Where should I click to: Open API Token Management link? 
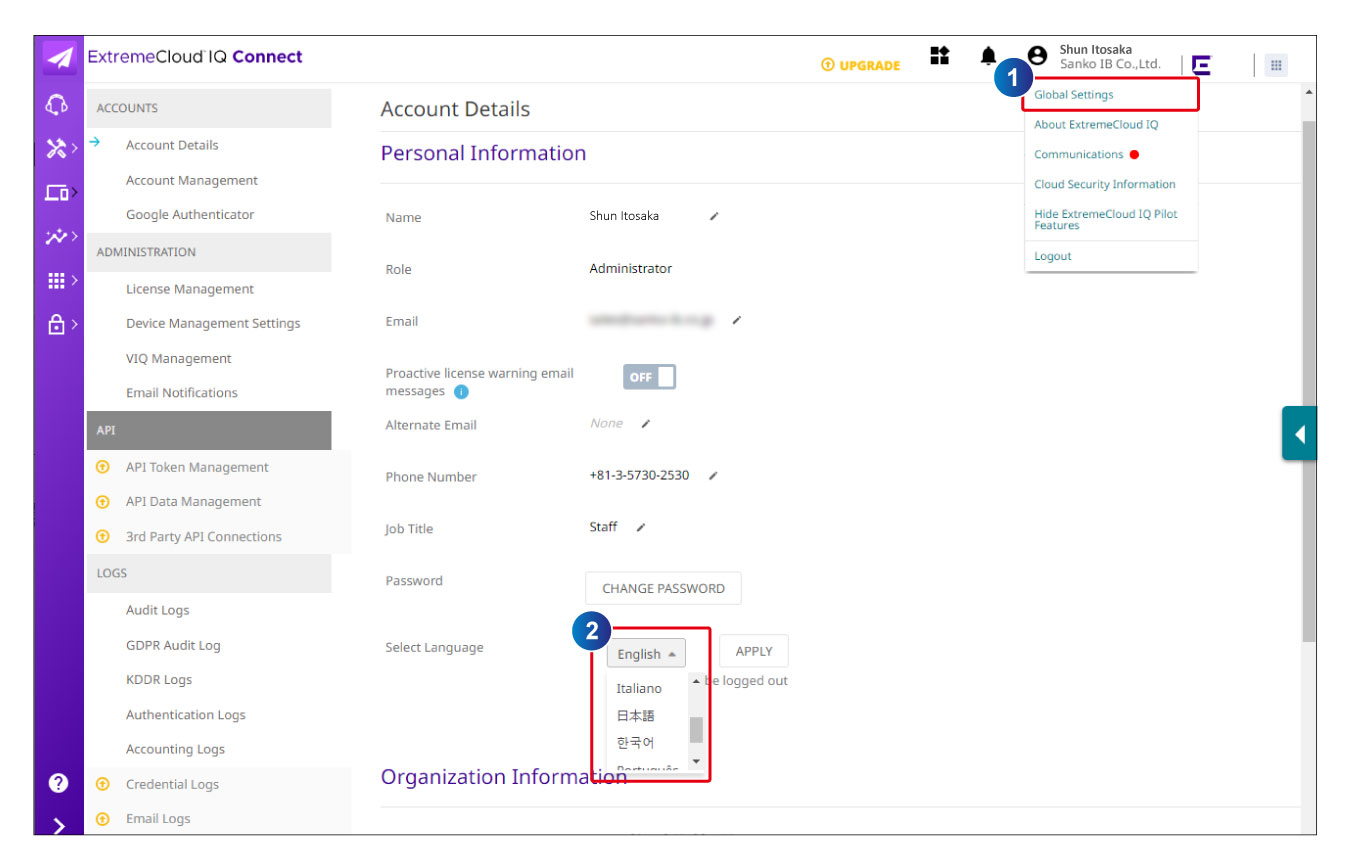tap(197, 467)
